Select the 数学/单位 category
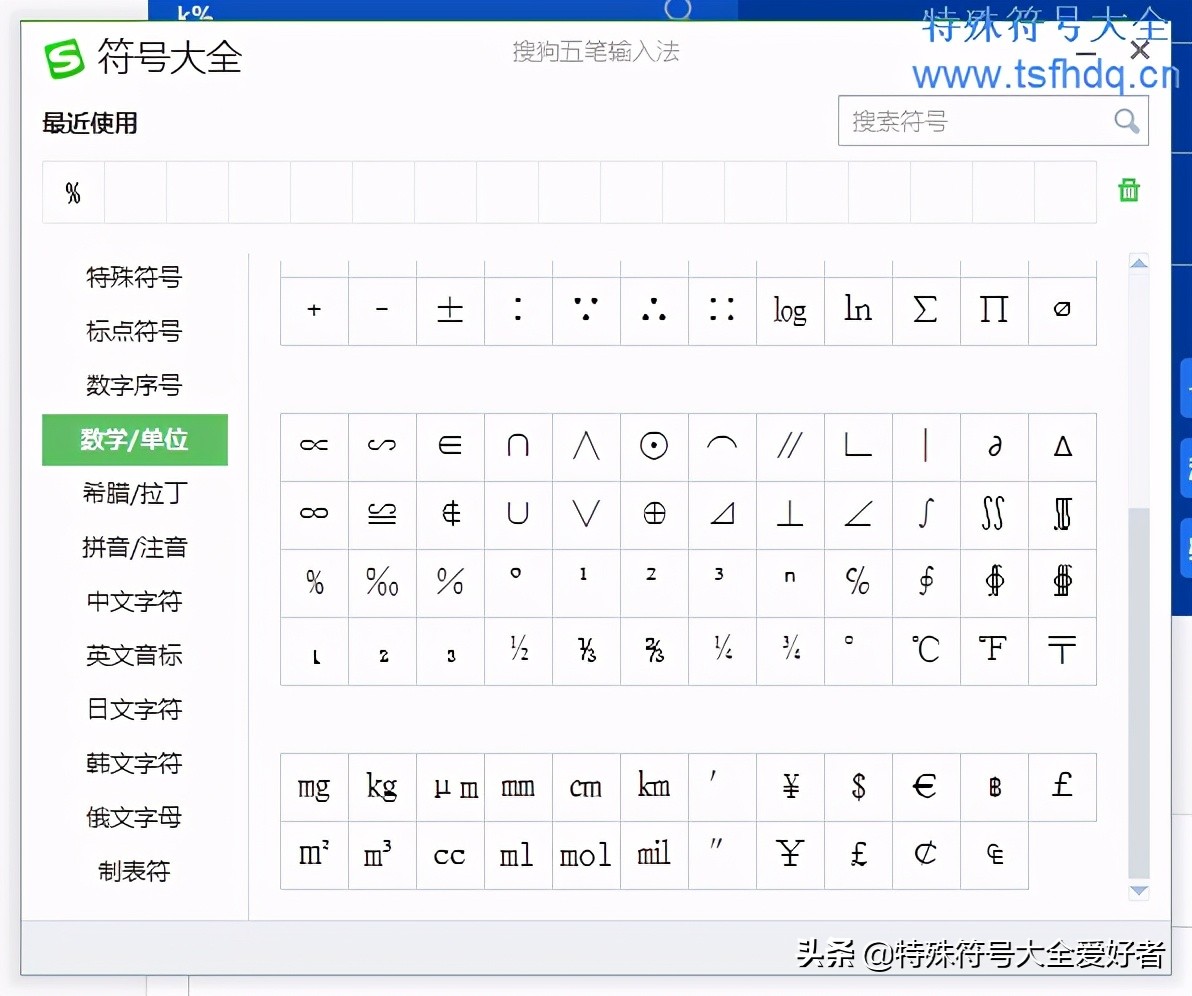 [135, 439]
